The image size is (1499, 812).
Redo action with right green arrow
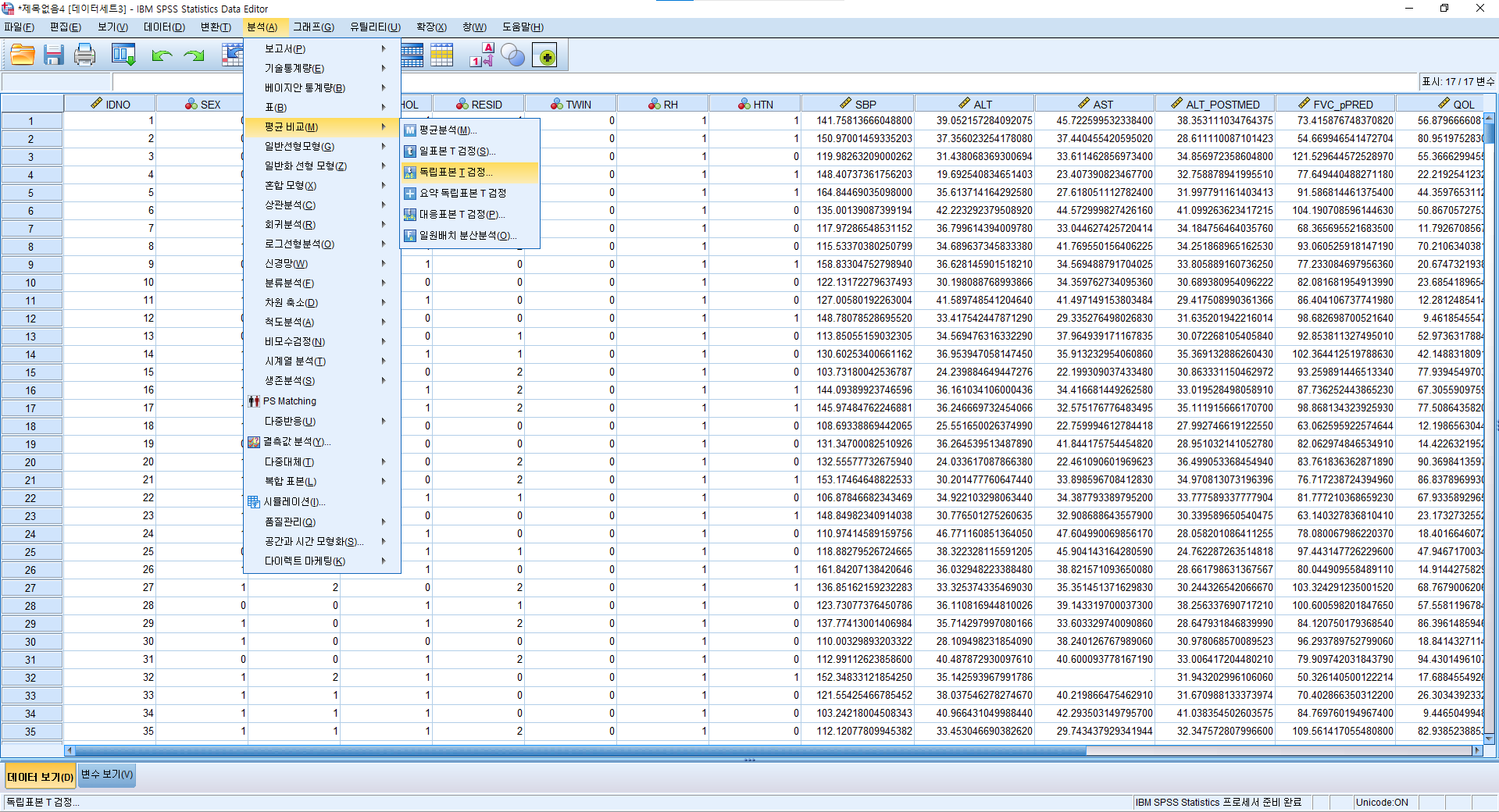pos(194,55)
